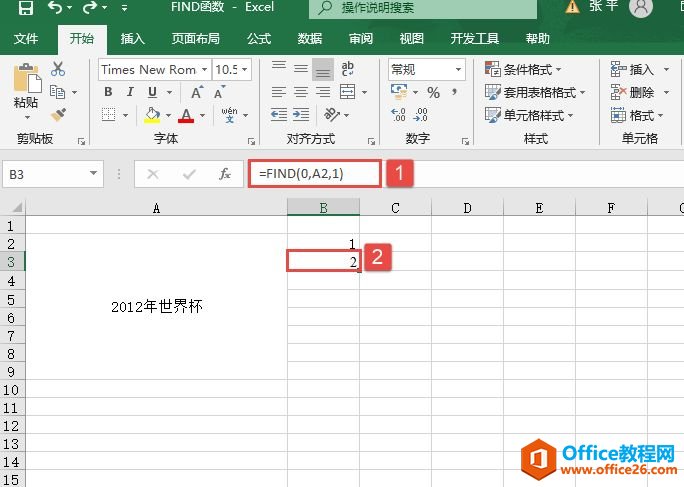Switch to the 审阅 tab

coord(361,39)
